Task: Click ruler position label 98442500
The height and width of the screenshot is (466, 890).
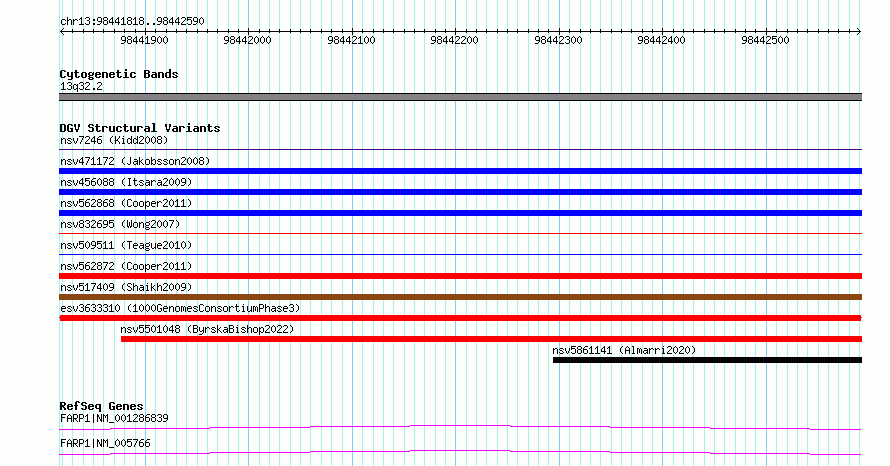Action: [766, 40]
